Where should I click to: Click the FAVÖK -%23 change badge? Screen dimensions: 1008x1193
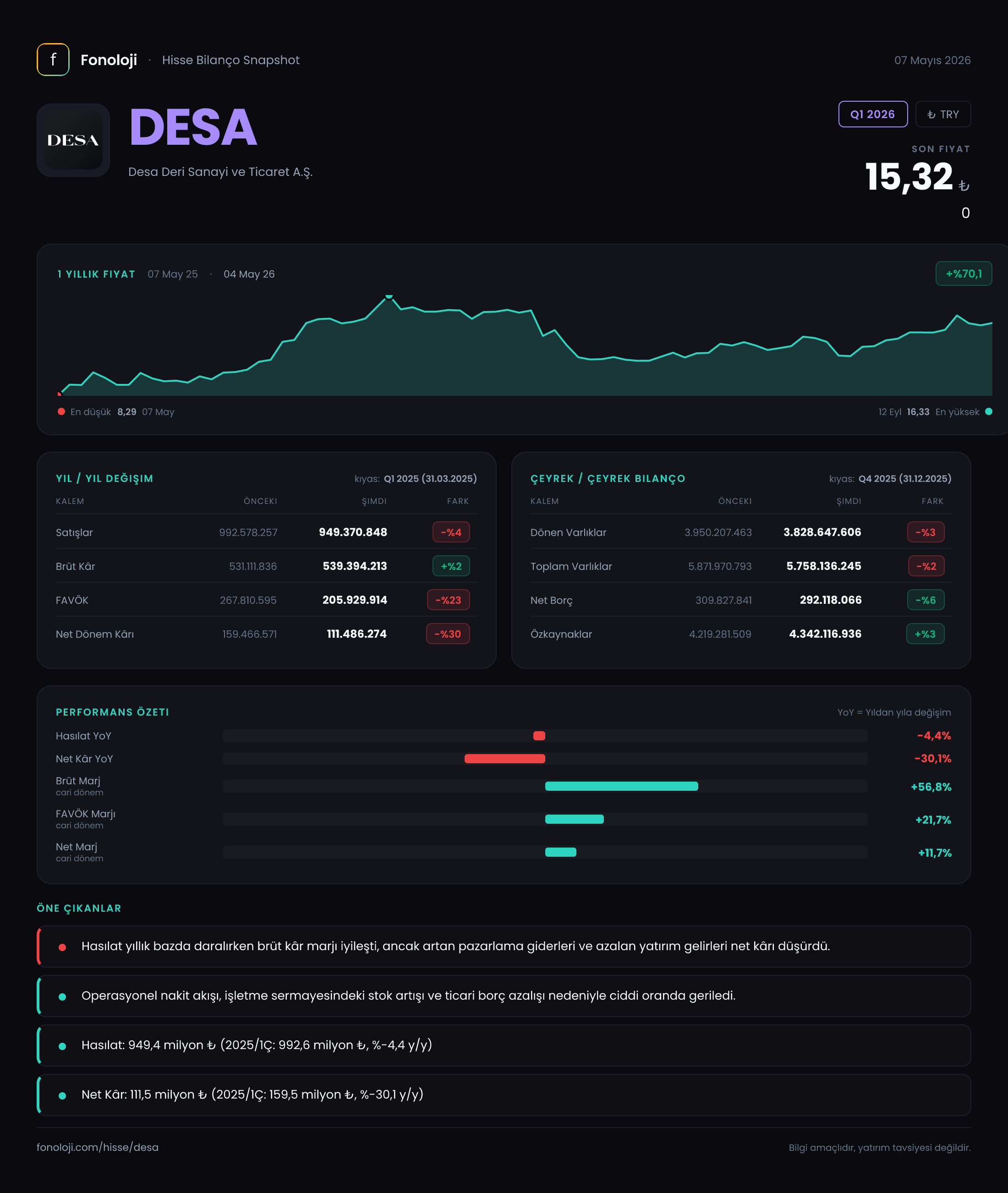coord(448,600)
